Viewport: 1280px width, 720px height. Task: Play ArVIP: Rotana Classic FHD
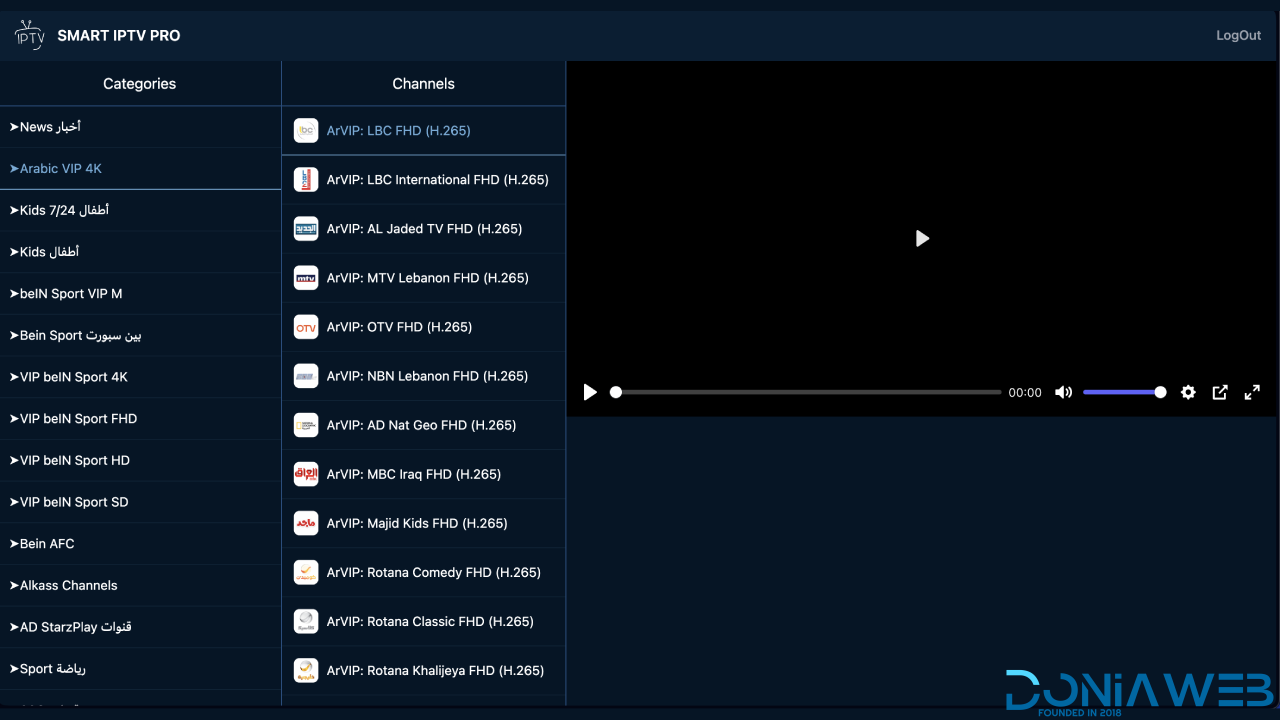coord(423,621)
